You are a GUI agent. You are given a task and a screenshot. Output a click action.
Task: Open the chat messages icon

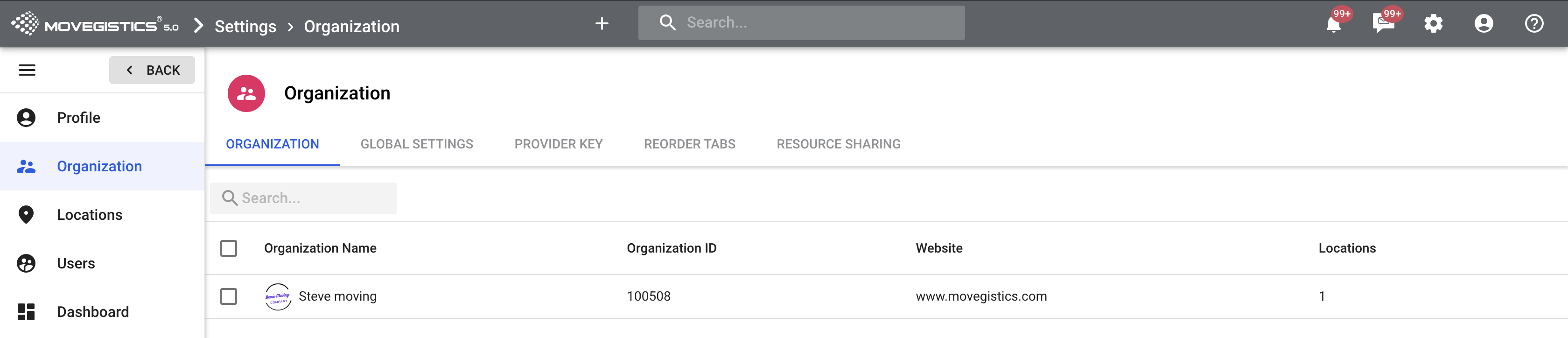[1383, 24]
